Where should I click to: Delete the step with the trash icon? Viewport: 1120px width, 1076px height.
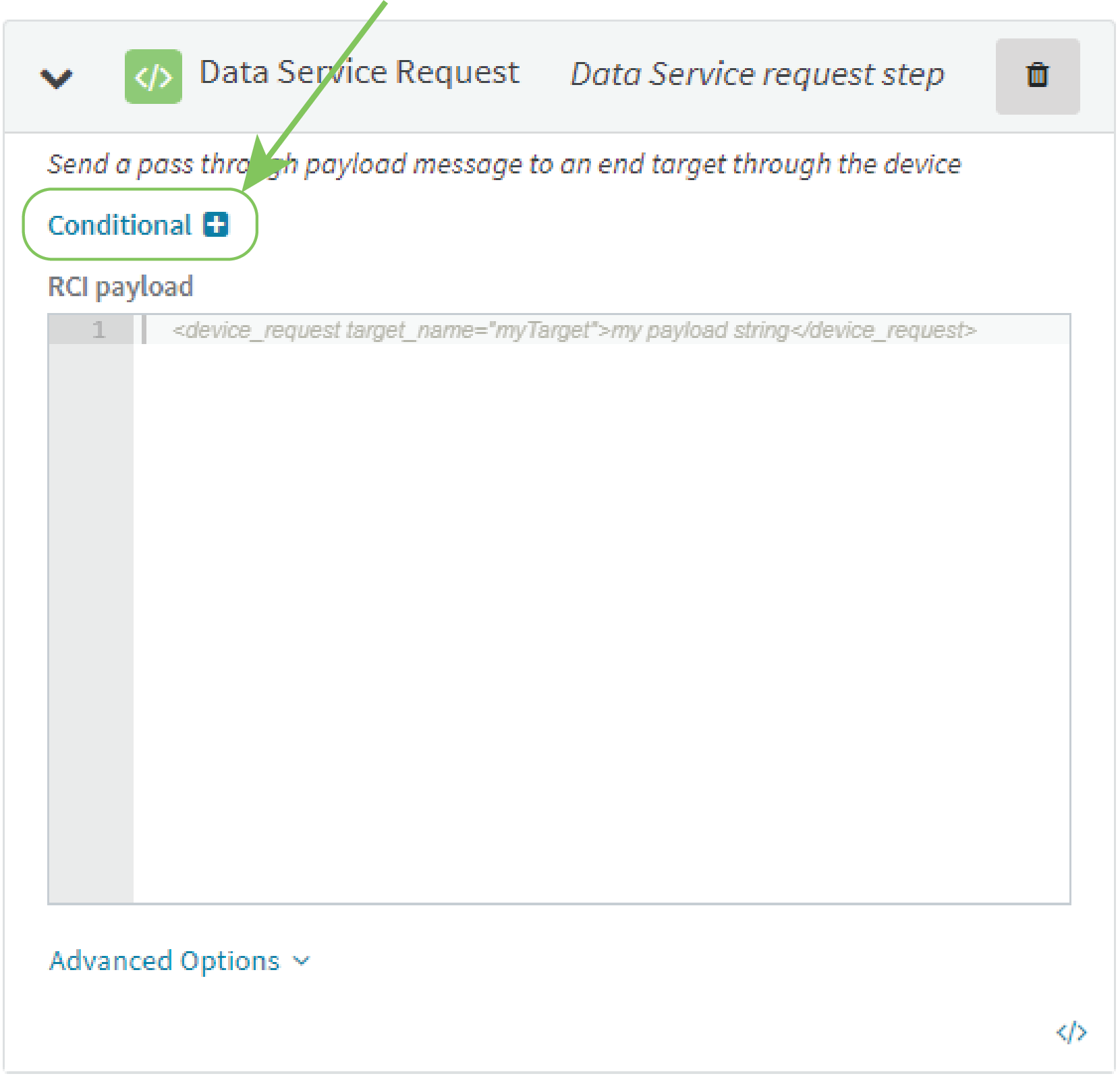[1037, 76]
